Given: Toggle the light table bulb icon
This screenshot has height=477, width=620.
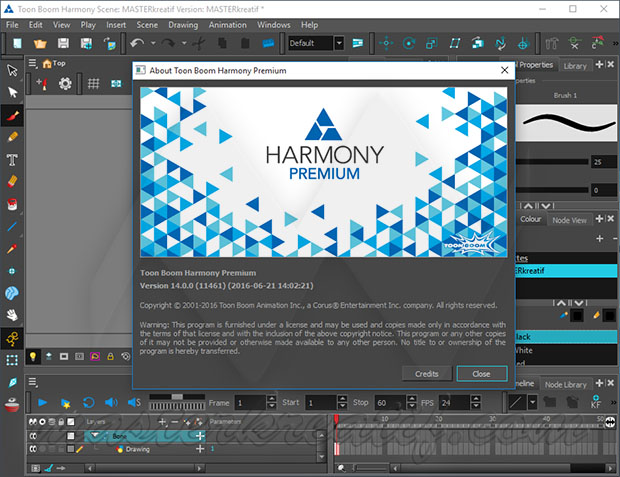Looking at the screenshot, I should 33,357.
